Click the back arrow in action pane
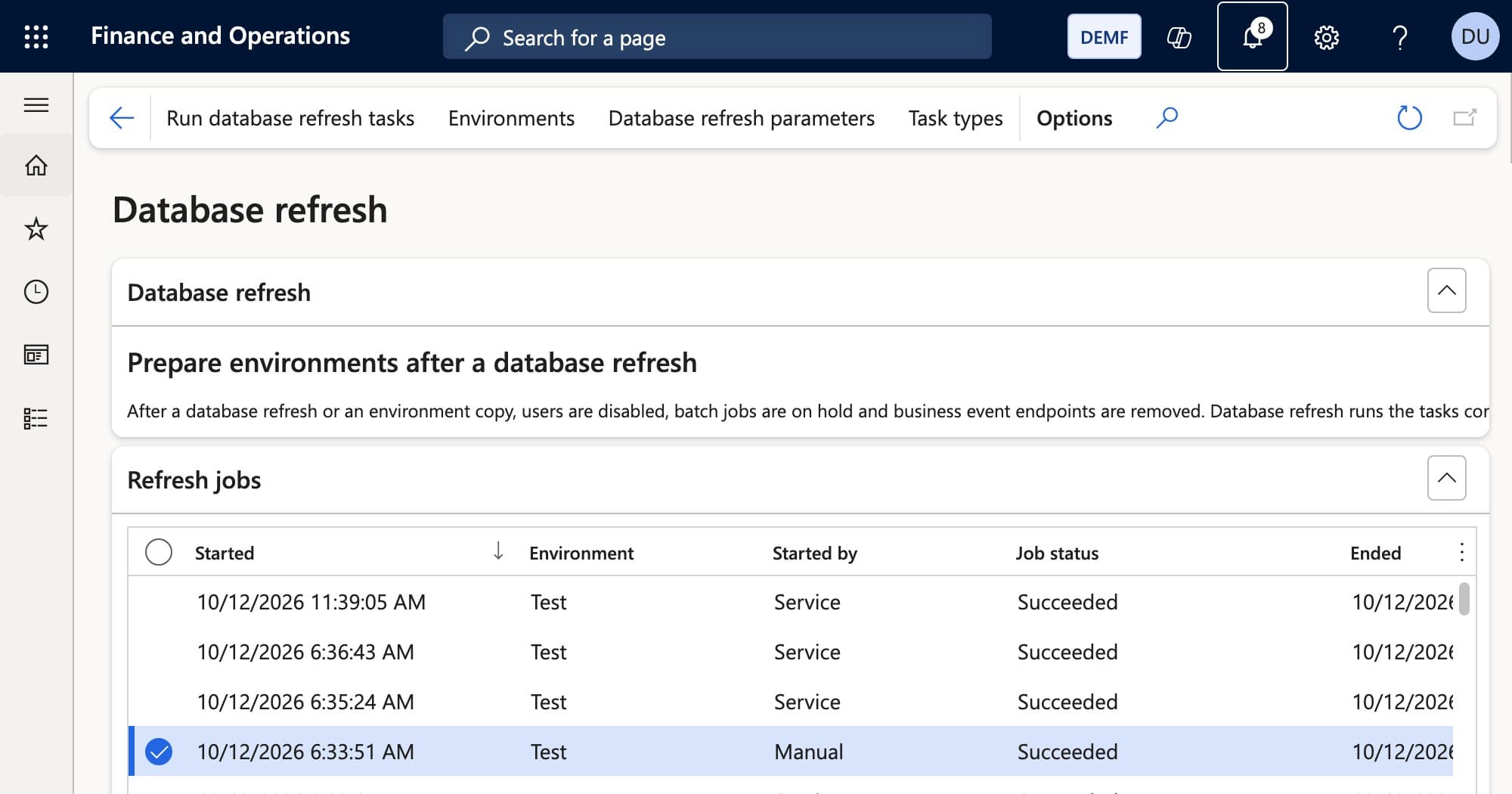The width and height of the screenshot is (1512, 794). tap(122, 118)
